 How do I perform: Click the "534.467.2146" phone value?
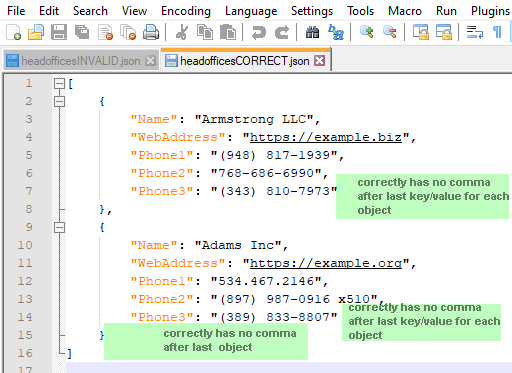click(x=266, y=281)
